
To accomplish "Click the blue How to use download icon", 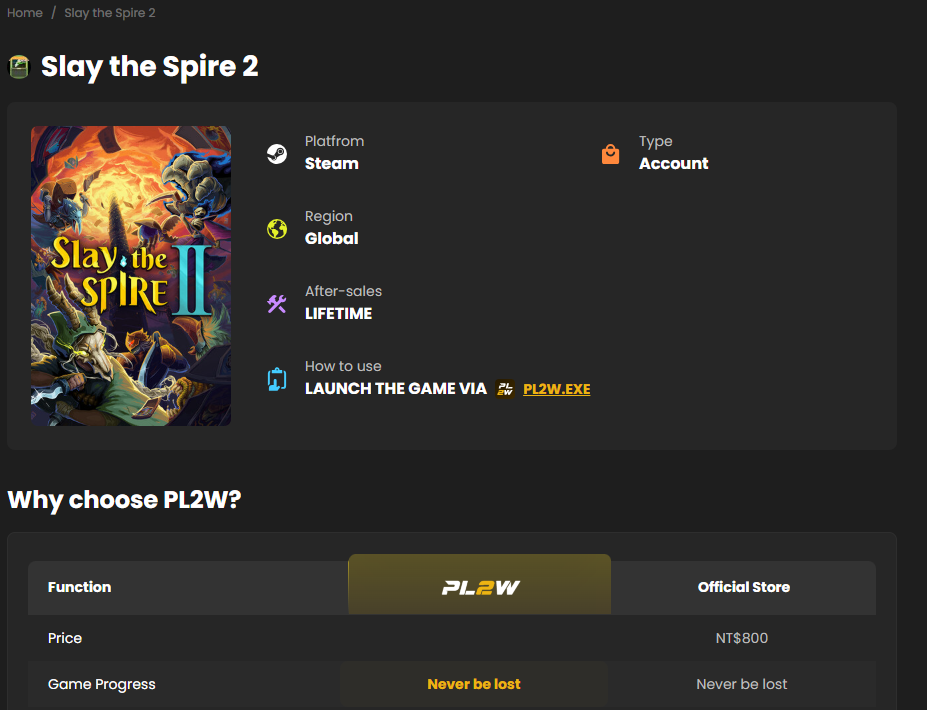I will coord(277,379).
